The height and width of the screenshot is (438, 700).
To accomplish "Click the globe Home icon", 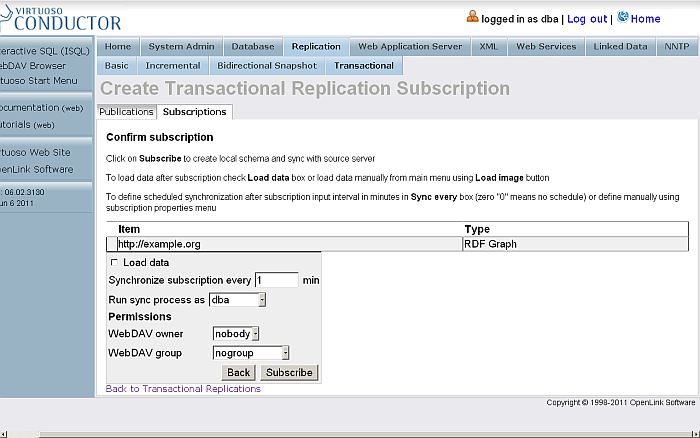I will pos(623,17).
